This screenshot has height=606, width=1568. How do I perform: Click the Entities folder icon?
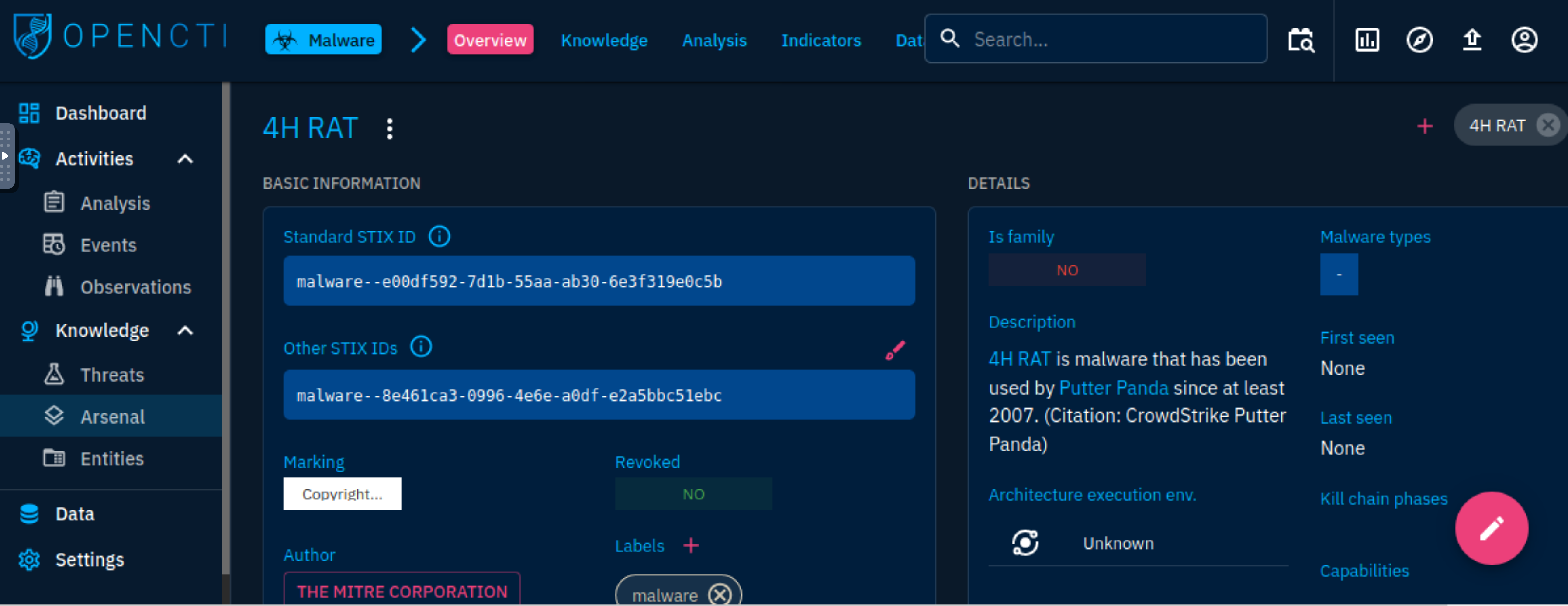click(x=54, y=458)
